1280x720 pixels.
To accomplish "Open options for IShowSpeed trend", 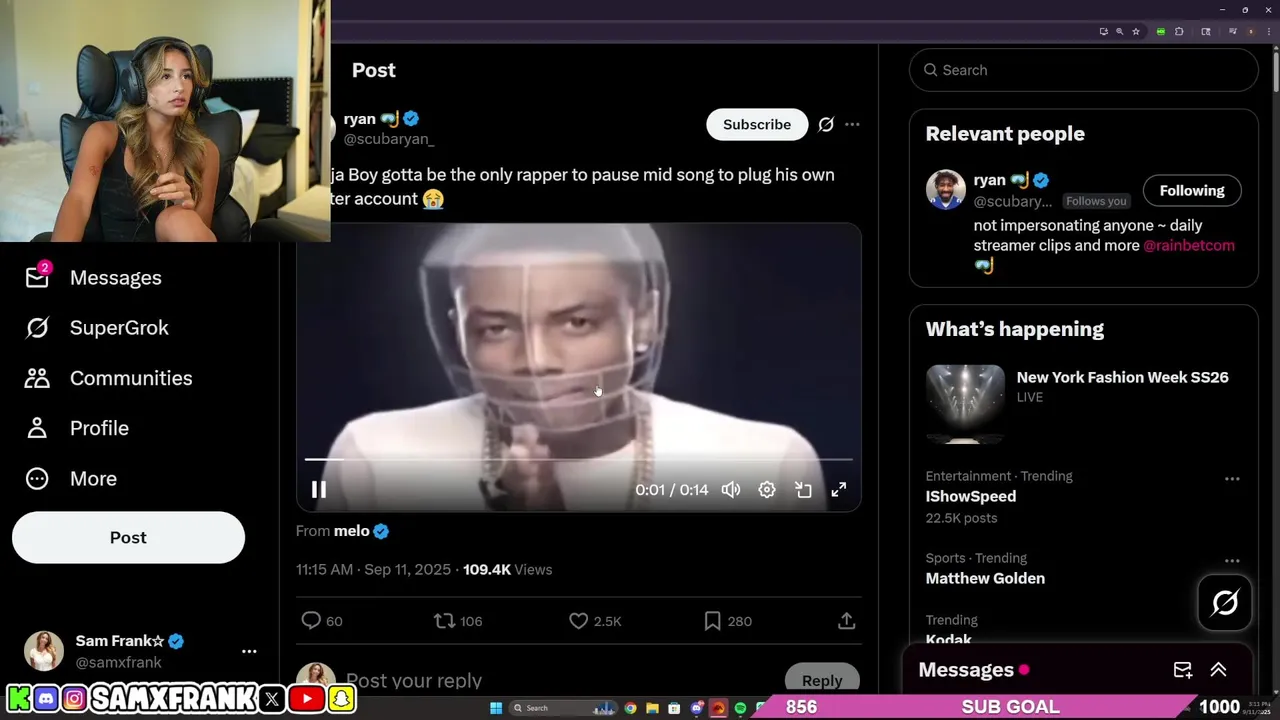I will coord(1232,479).
